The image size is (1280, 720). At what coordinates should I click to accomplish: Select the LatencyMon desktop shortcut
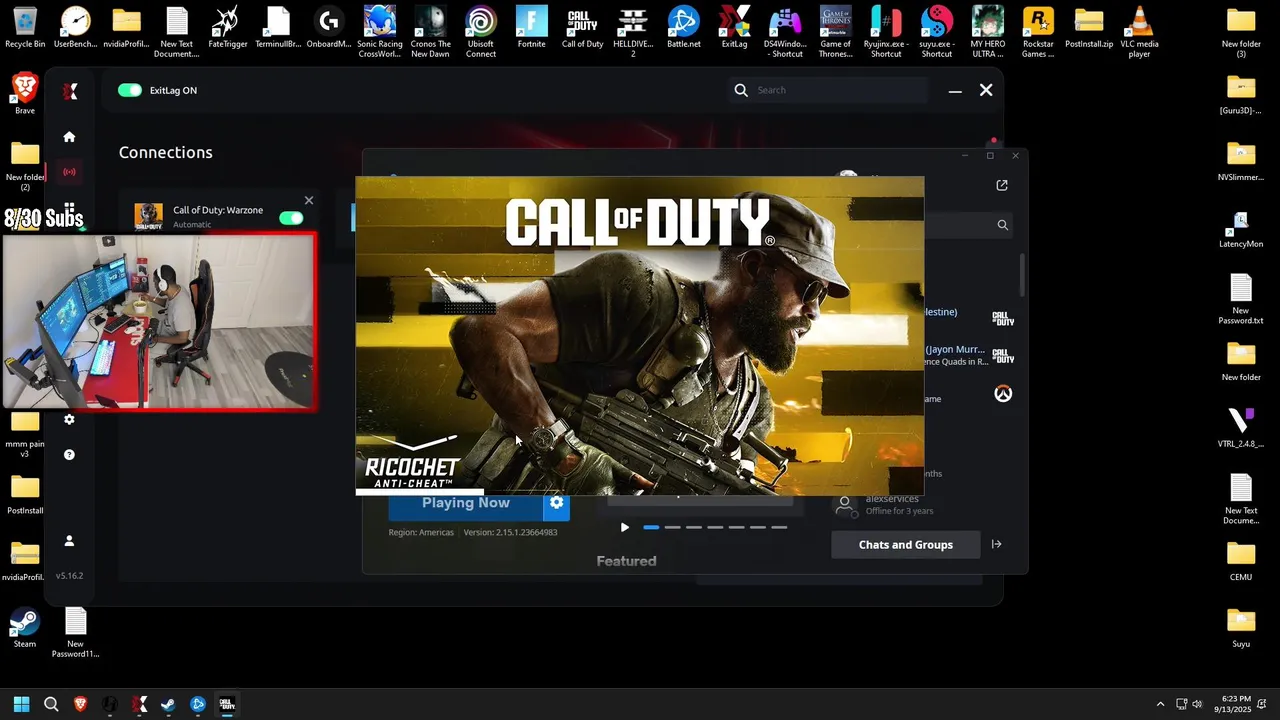click(x=1241, y=230)
